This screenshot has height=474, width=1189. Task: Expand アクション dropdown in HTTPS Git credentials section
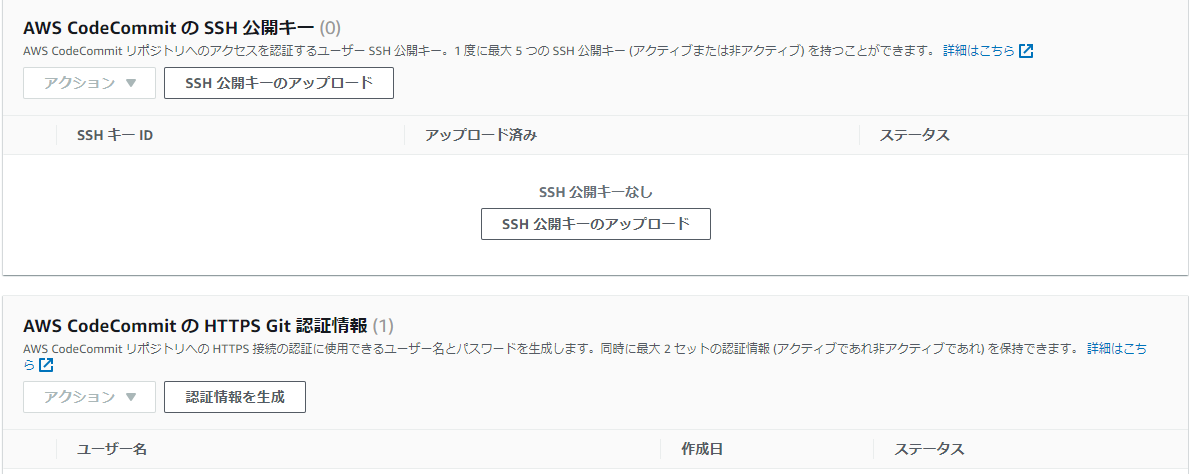[x=89, y=397]
